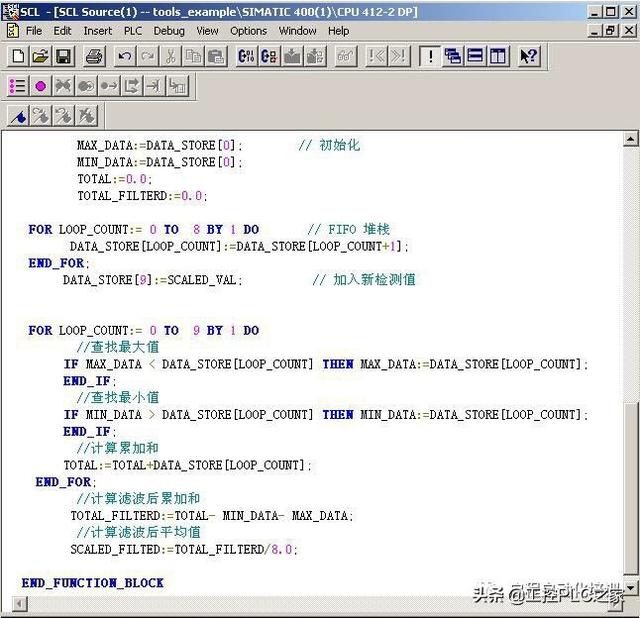This screenshot has width=640, height=618.
Task: Click the glasses Monitor icon
Action: [x=346, y=56]
